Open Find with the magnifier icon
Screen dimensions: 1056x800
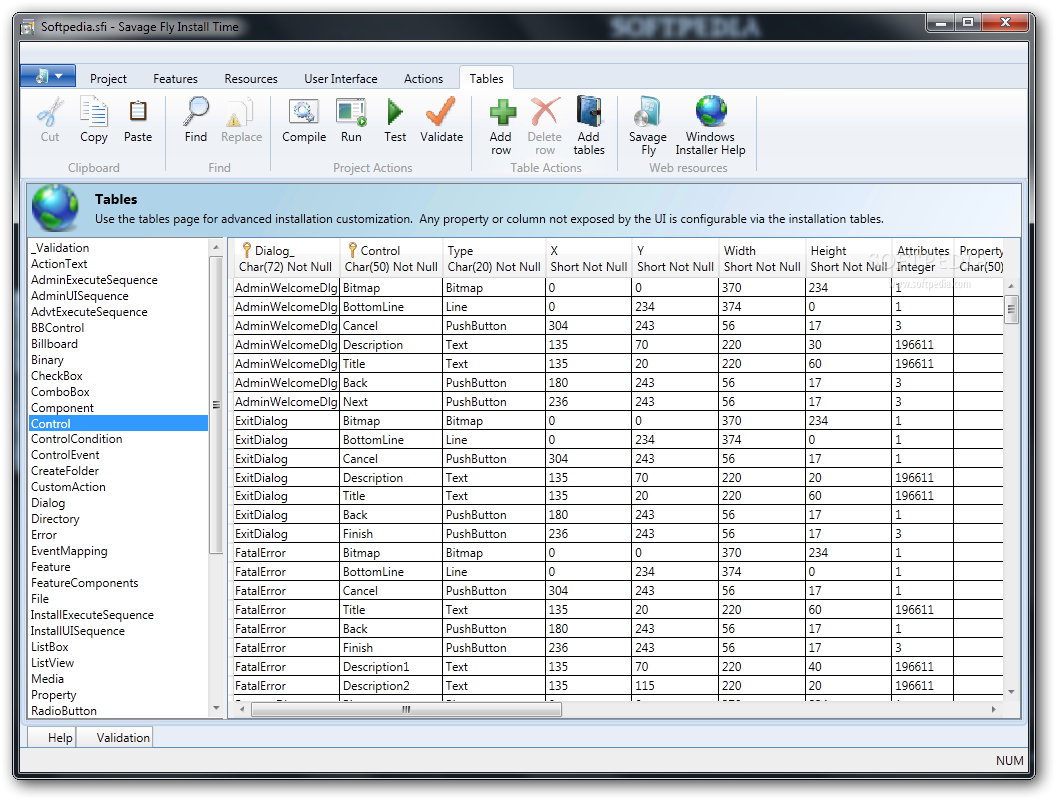[196, 112]
